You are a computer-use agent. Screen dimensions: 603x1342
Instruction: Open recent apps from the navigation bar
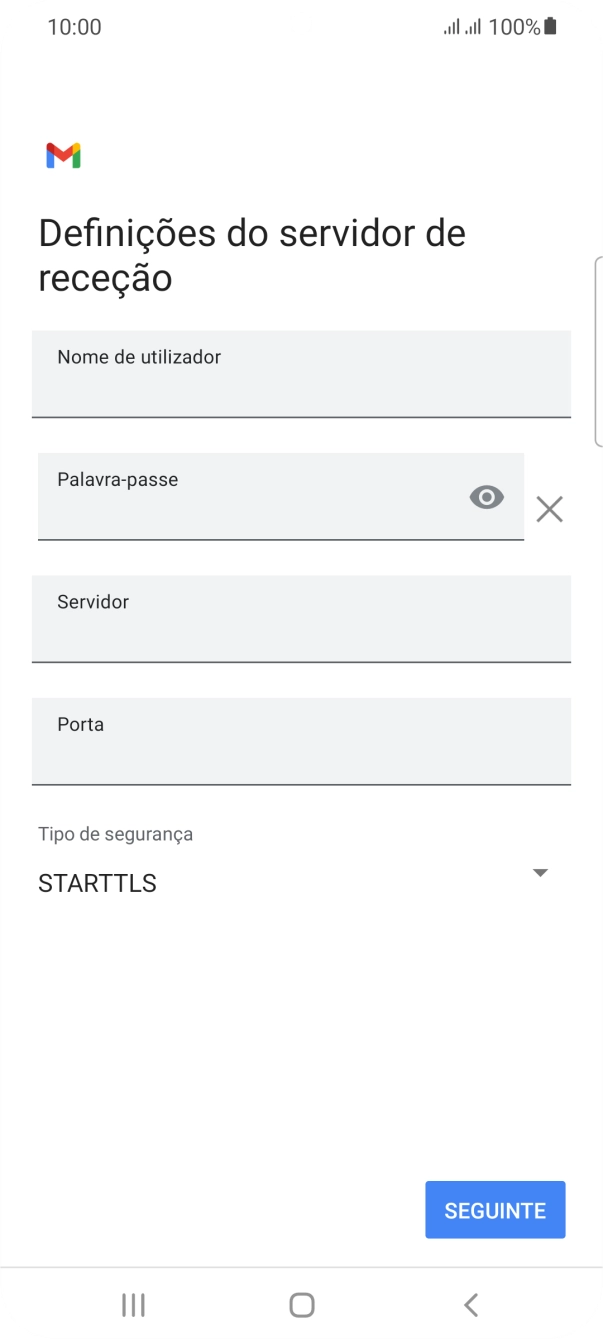point(133,1304)
